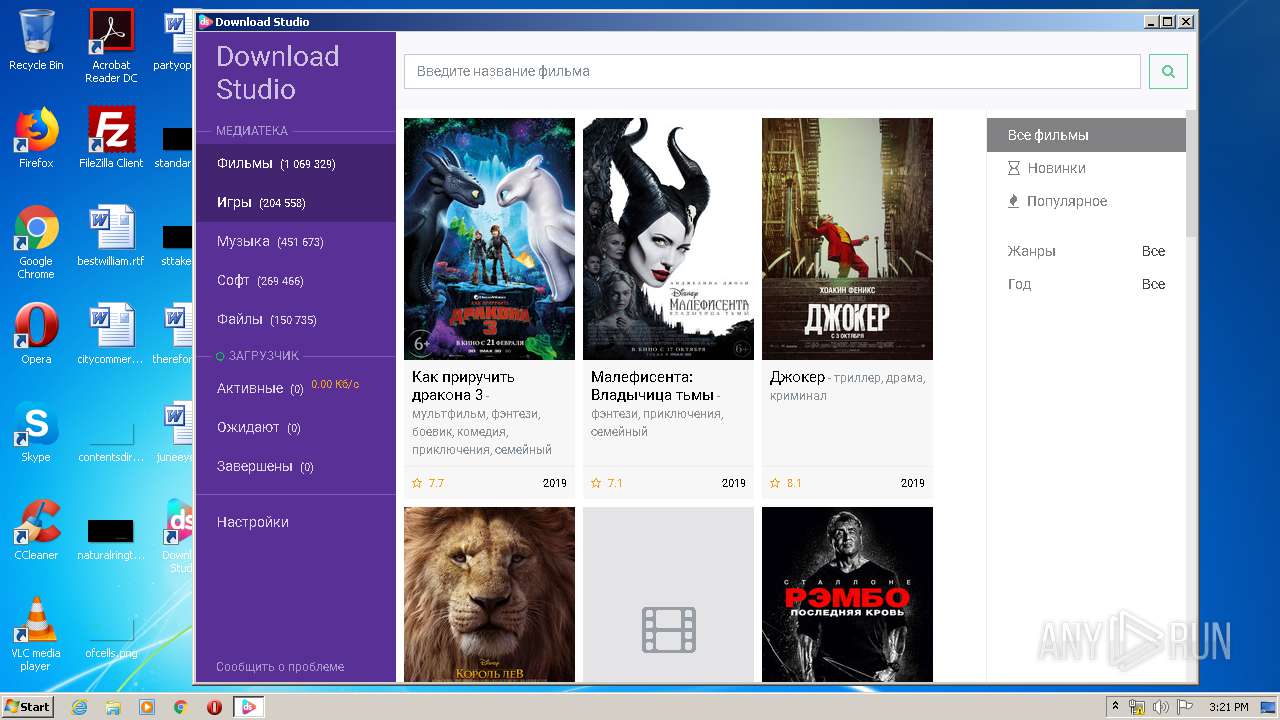Click the Internet Explorer taskbar icon
Image resolution: width=1280 pixels, height=720 pixels.
click(x=79, y=707)
